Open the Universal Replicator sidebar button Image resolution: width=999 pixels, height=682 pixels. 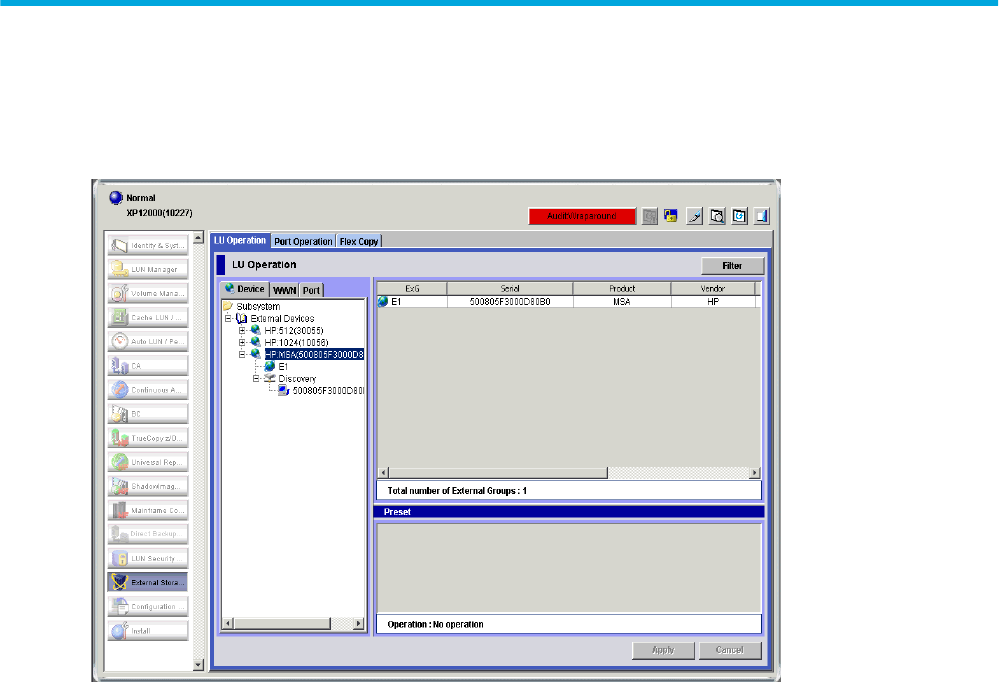(147, 461)
